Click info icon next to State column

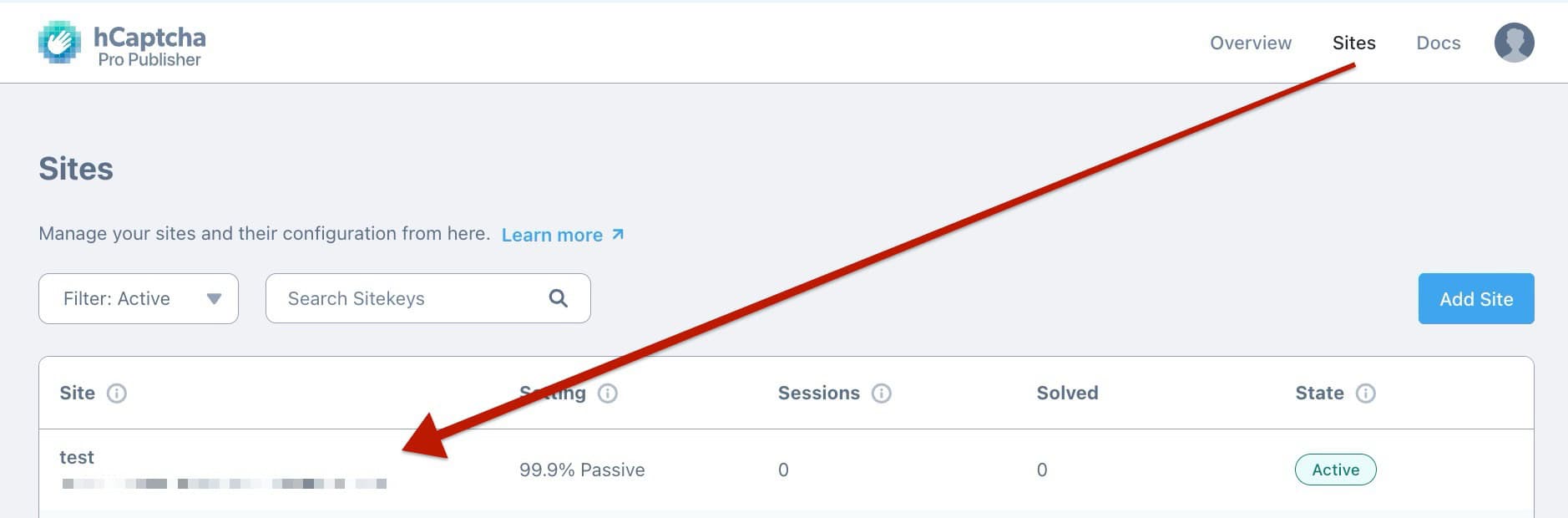(1365, 394)
